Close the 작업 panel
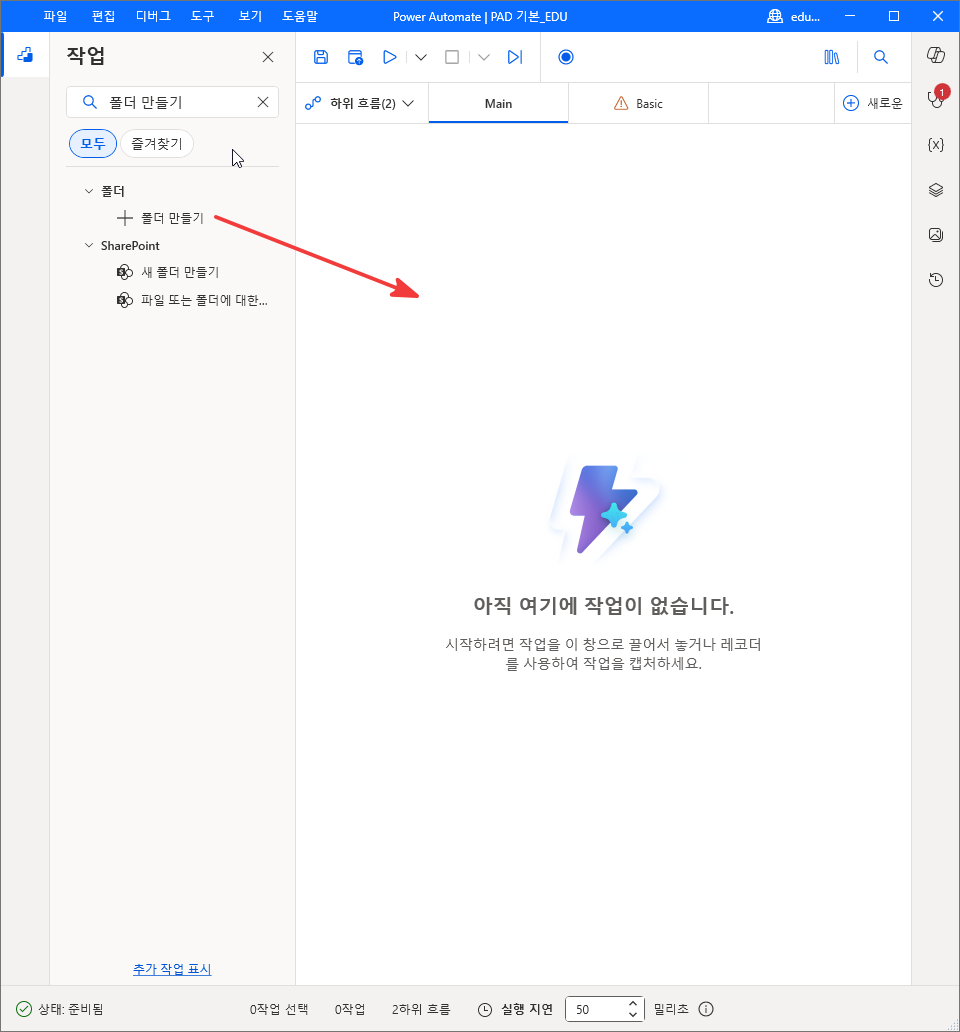 pos(268,57)
